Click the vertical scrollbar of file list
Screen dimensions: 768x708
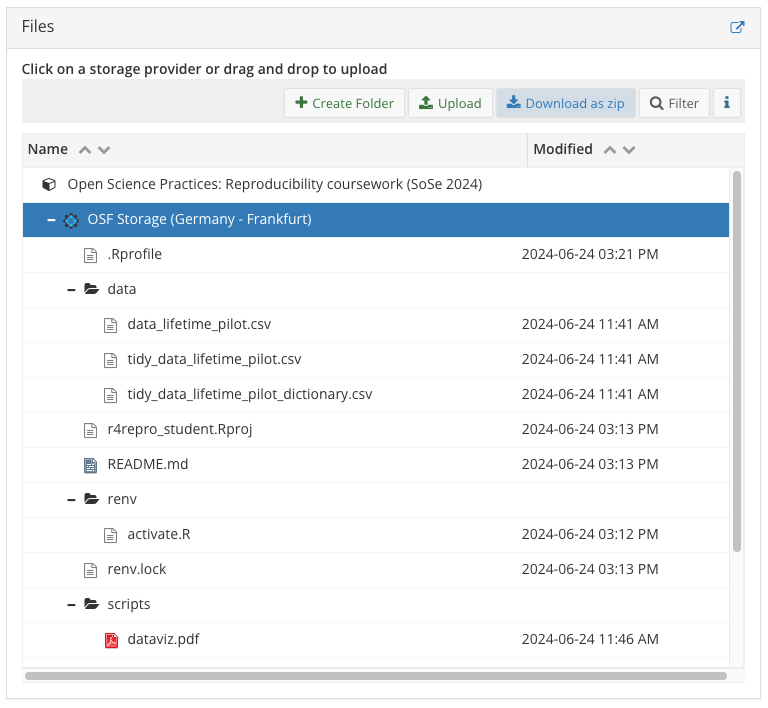click(737, 360)
